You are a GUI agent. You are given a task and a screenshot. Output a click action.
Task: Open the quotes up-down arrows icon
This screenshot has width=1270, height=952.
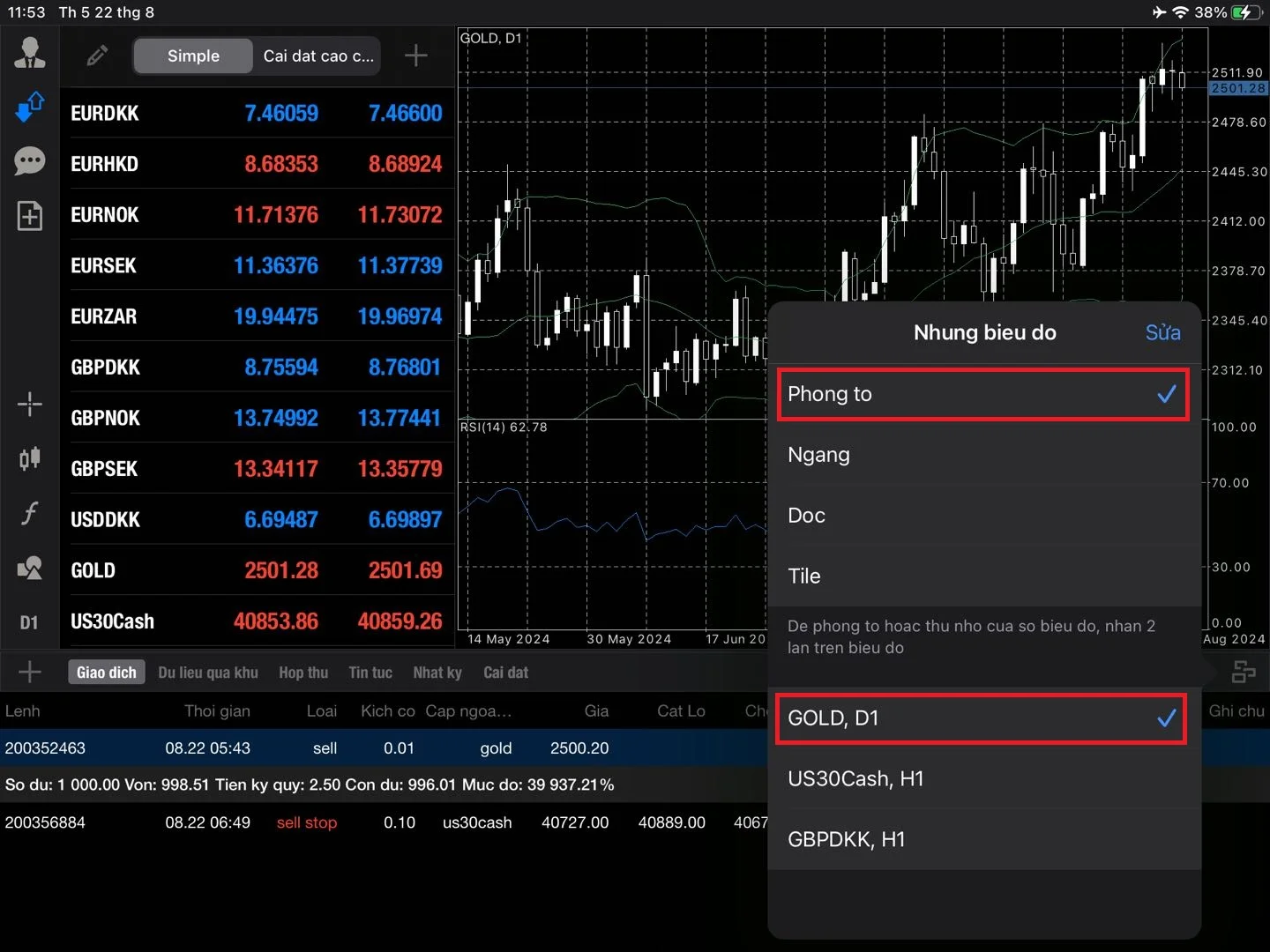[x=30, y=108]
